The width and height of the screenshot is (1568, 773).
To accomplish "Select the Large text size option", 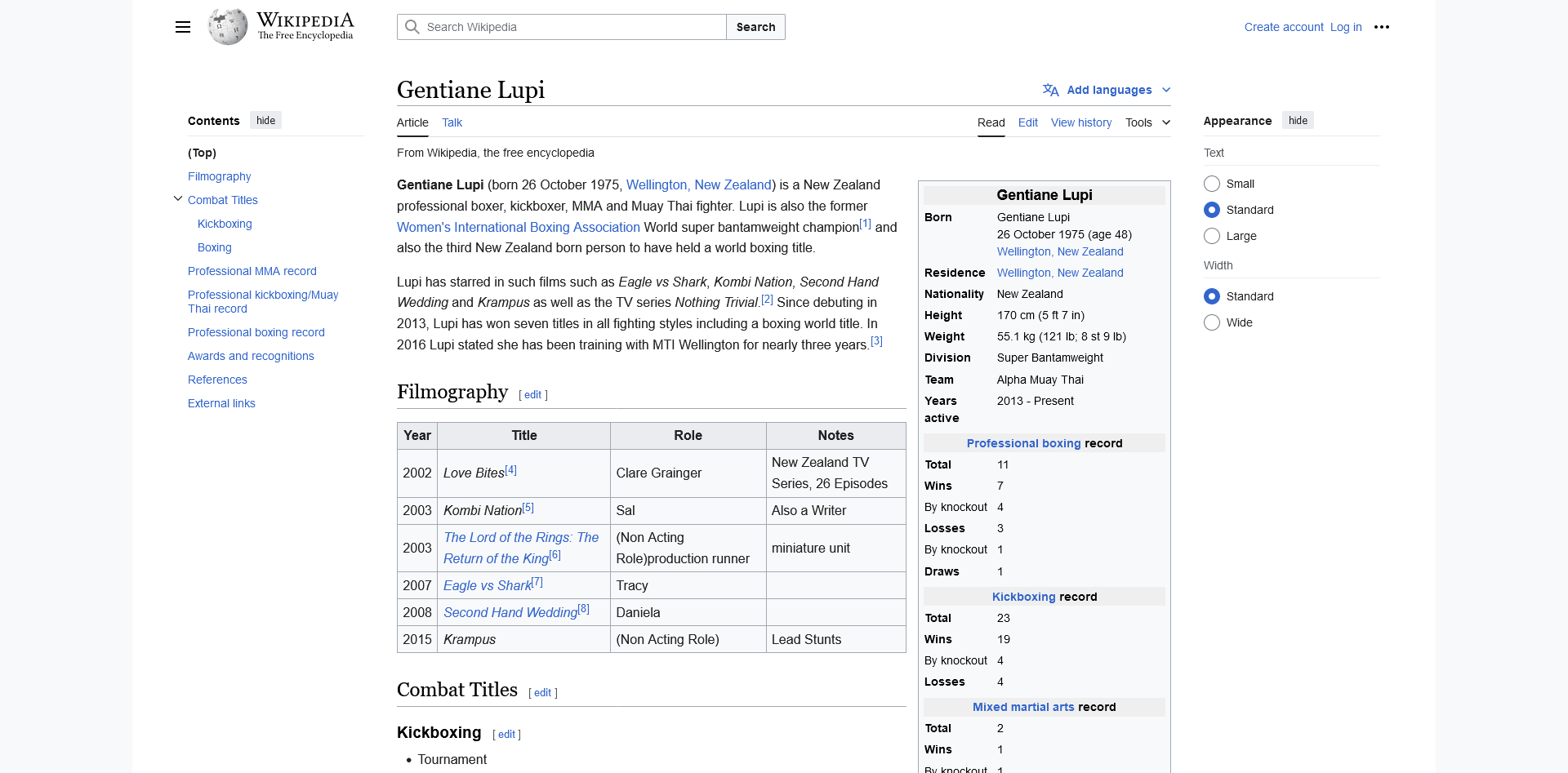I will [x=1212, y=236].
